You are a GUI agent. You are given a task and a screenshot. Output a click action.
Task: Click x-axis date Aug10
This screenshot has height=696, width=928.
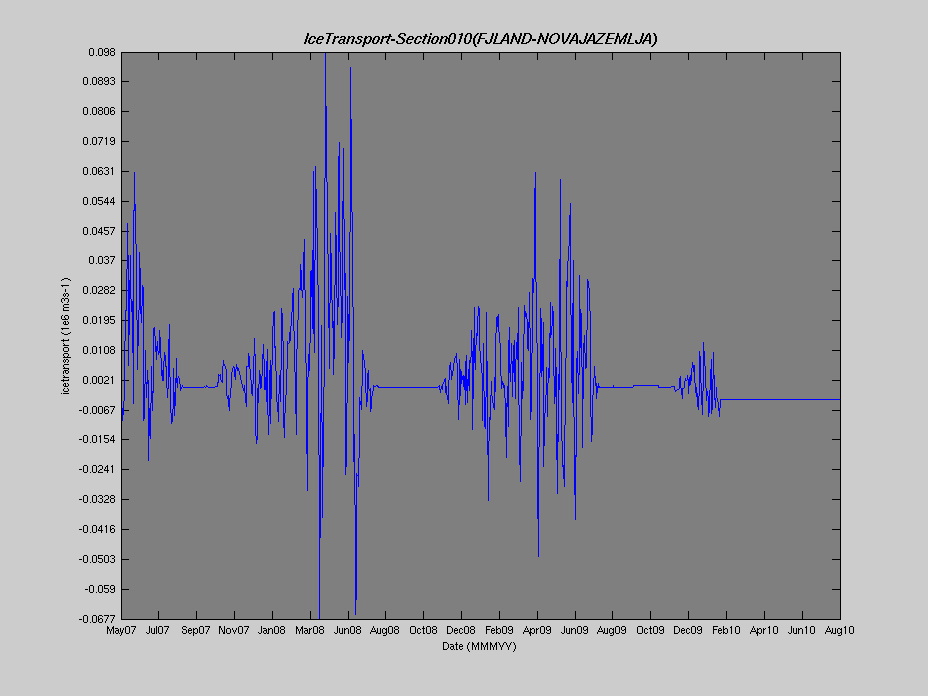[839, 630]
